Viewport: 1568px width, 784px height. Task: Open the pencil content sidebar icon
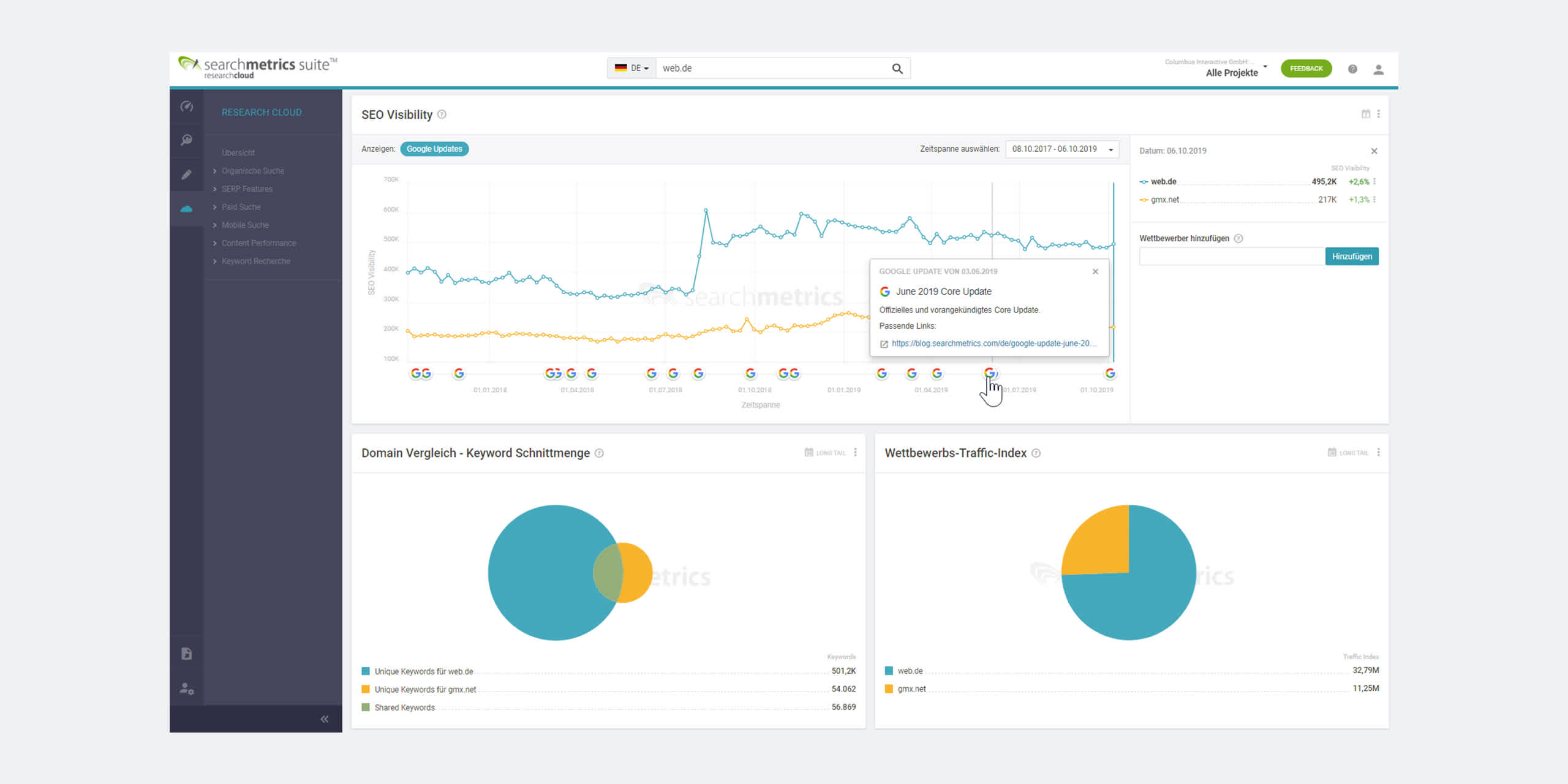[187, 175]
